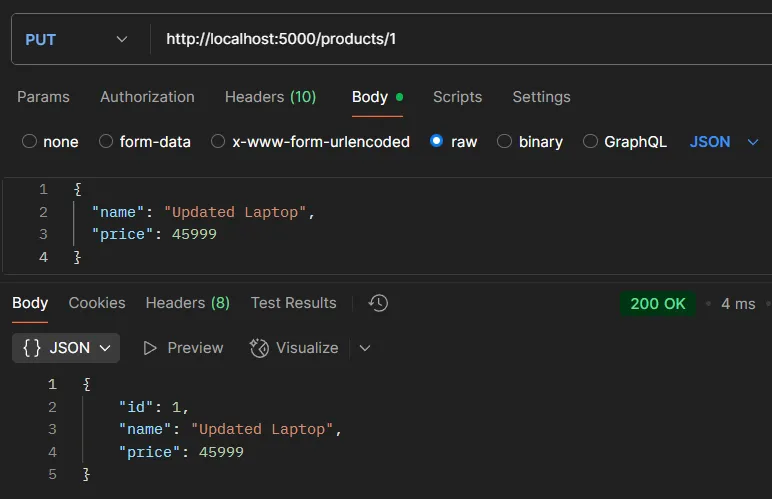Click the response "id": 1 line
The image size is (772, 499).
pos(154,407)
